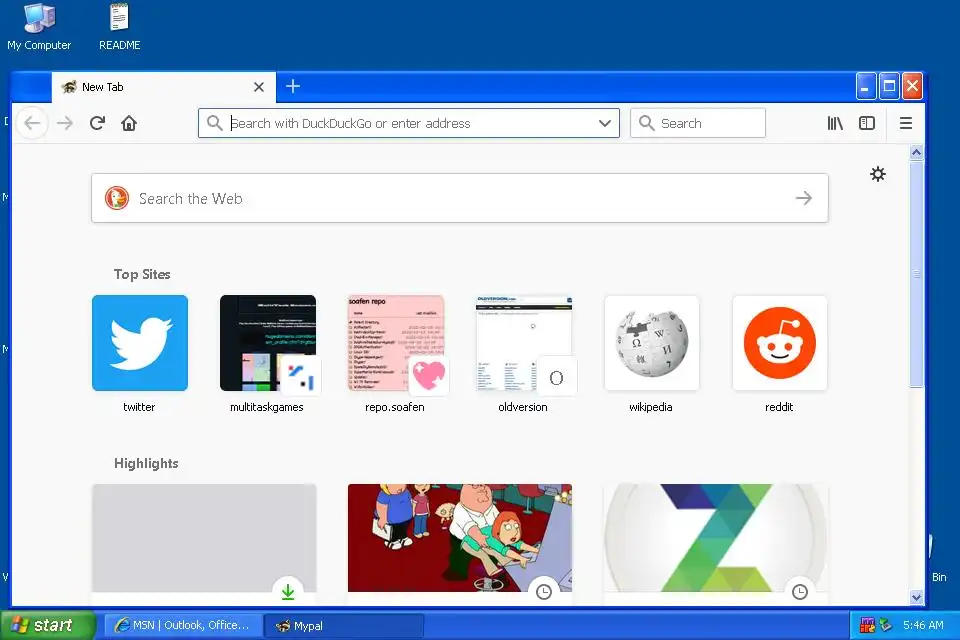Click the green system tray icon beside the clock
This screenshot has width=960, height=640.
click(885, 625)
